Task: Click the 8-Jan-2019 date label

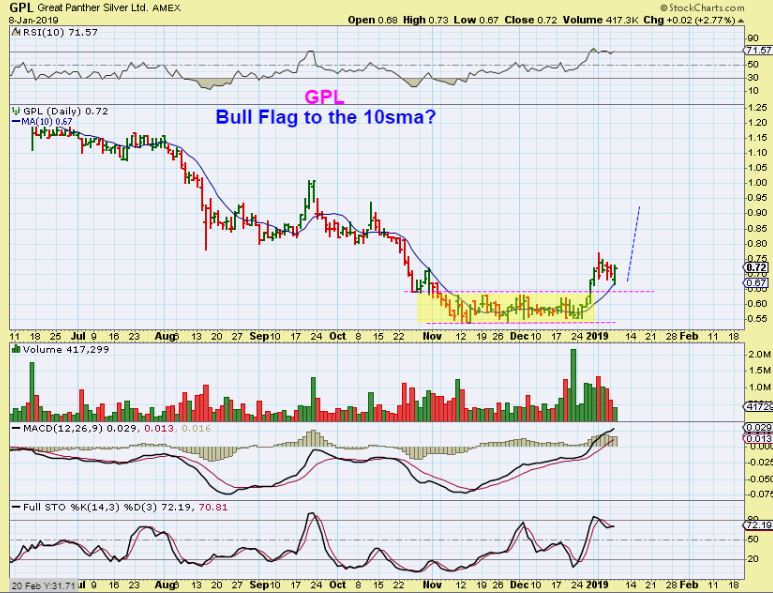Action: coord(34,20)
